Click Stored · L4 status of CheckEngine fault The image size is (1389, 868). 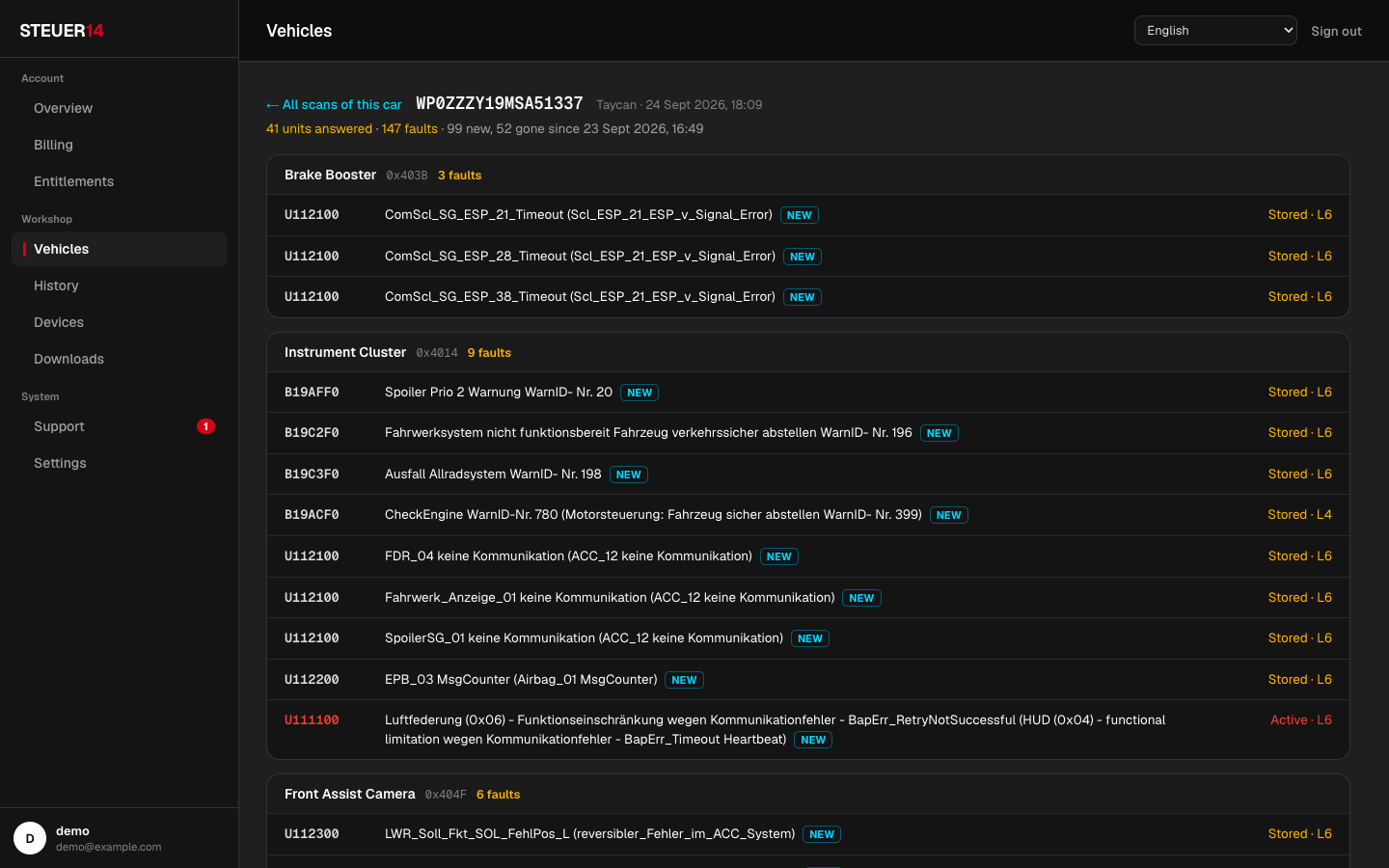point(1299,515)
